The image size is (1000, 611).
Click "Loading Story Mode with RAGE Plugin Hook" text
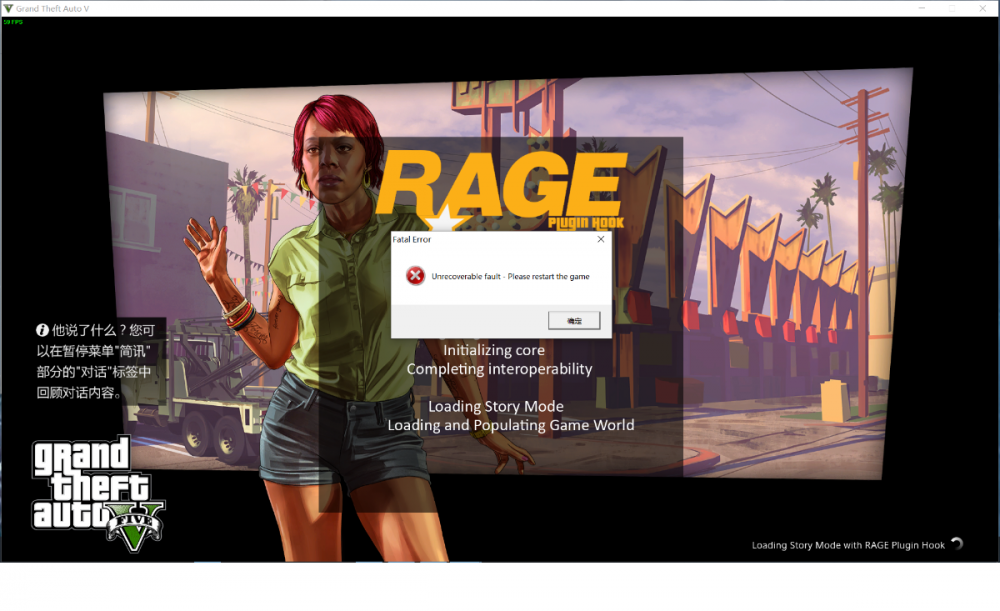(848, 545)
